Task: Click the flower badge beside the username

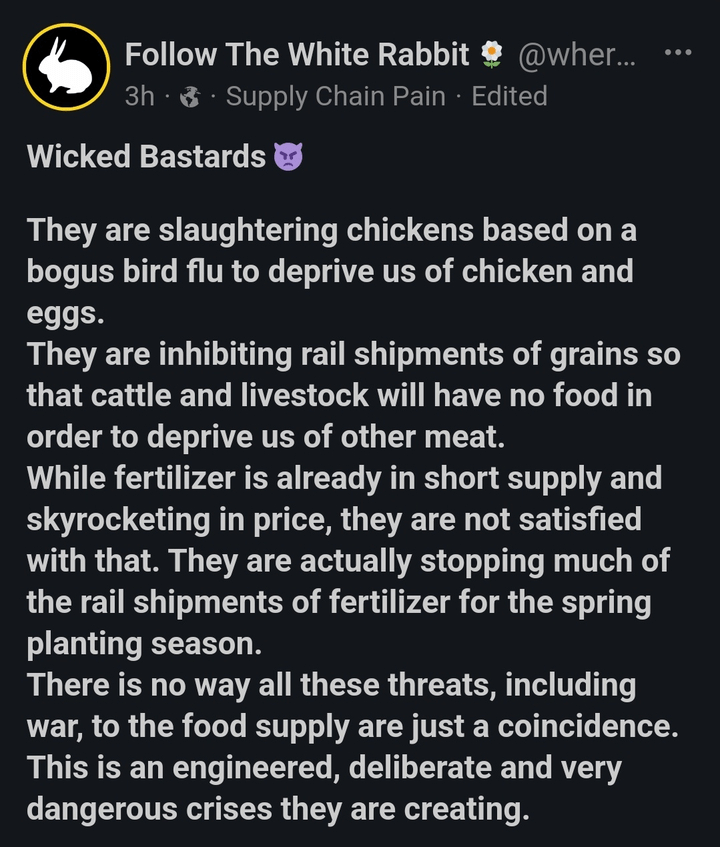Action: coord(491,55)
